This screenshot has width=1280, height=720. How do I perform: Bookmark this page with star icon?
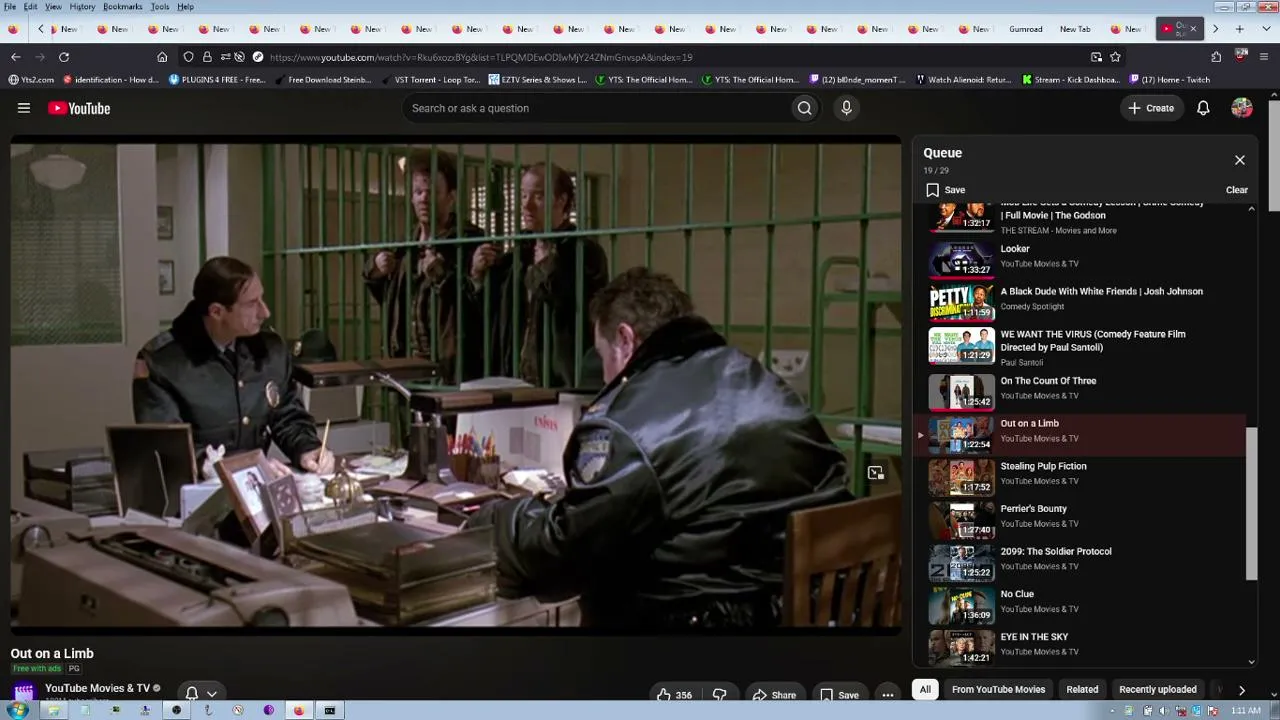pos(1115,57)
